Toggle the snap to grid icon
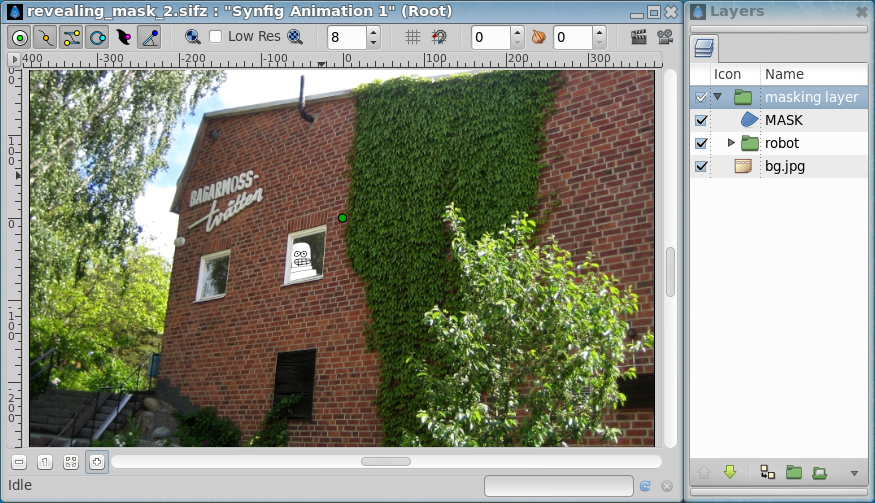This screenshot has height=503, width=875. [x=439, y=37]
